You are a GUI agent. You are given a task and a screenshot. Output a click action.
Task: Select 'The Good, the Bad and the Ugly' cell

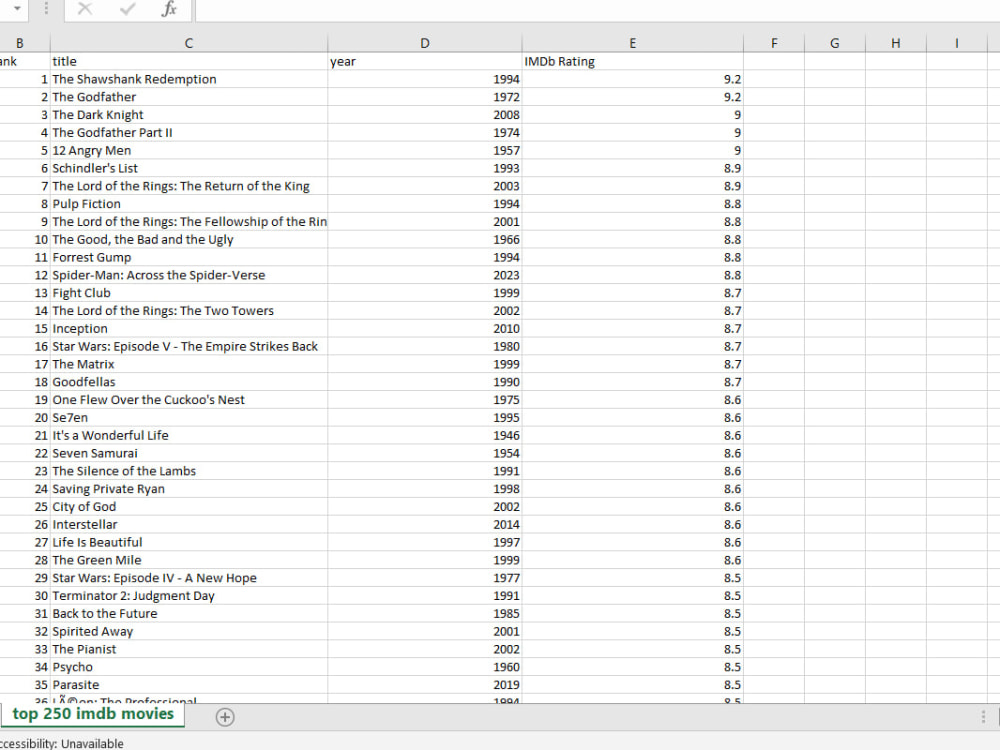tap(189, 240)
